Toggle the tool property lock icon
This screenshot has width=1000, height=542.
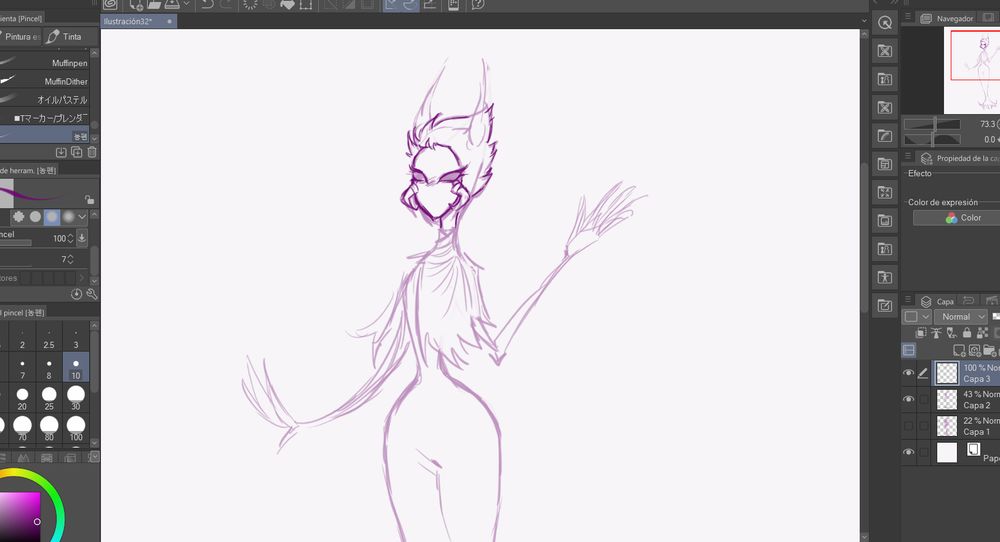(89, 200)
